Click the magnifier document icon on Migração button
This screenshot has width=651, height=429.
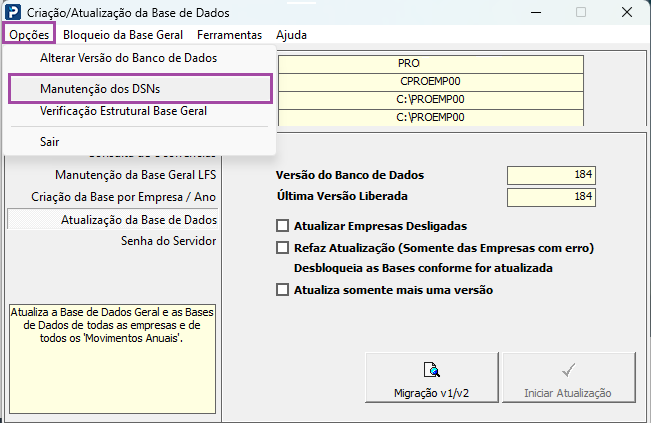[432, 369]
